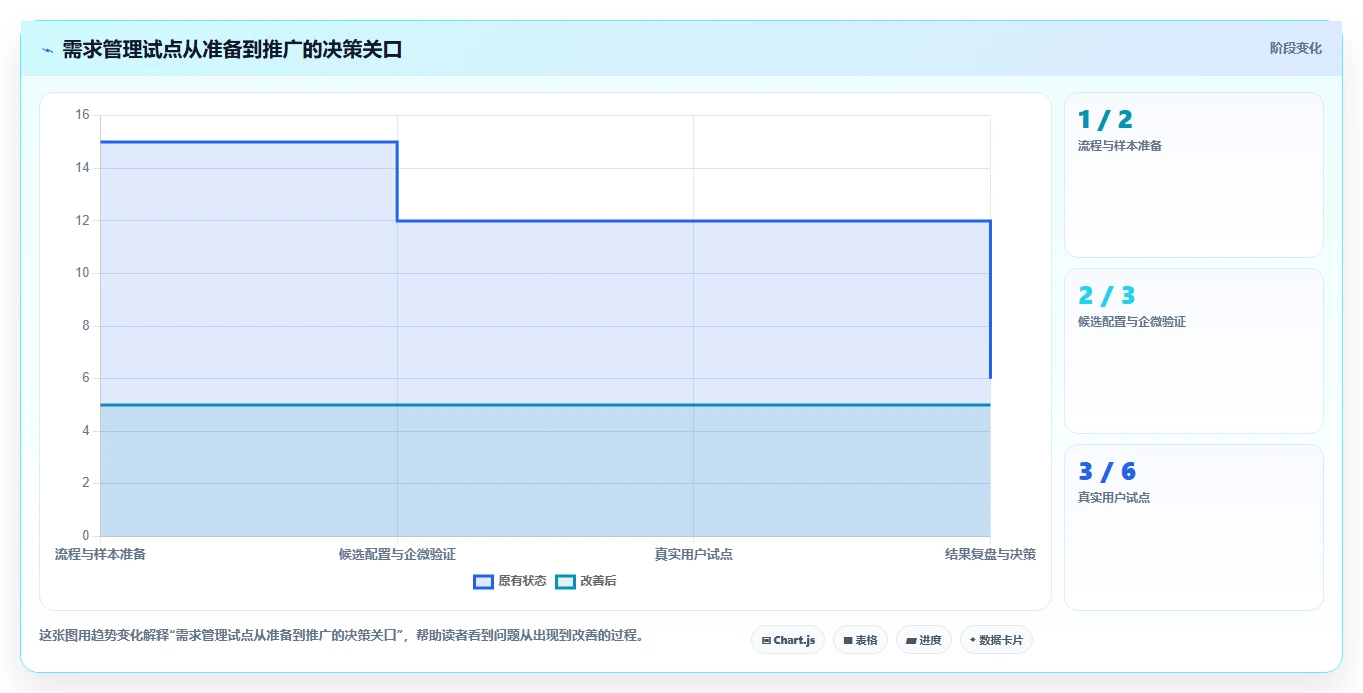Click the 阶段变化 label in header

pyautogui.click(x=1295, y=48)
